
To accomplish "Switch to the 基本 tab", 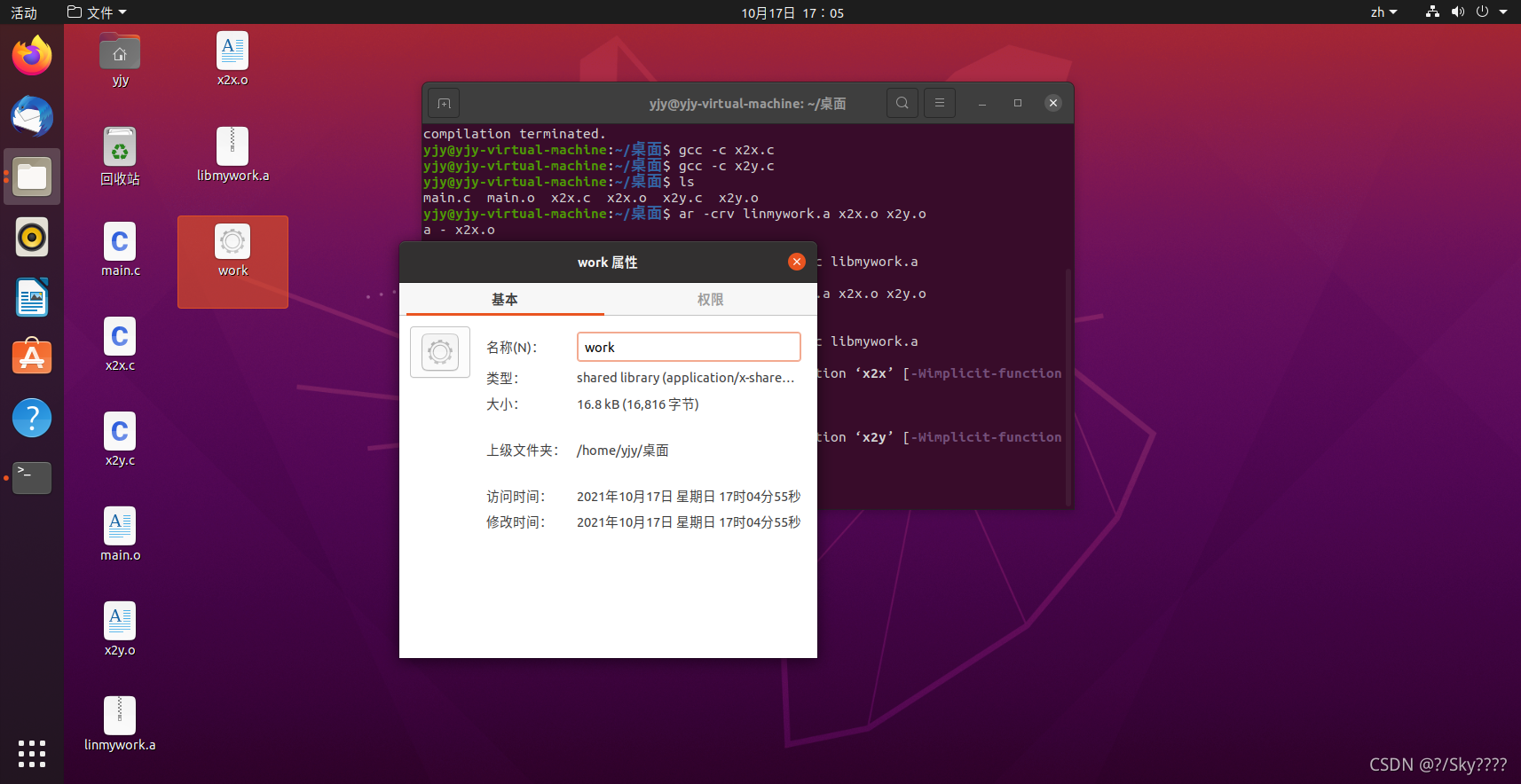I will tap(505, 300).
